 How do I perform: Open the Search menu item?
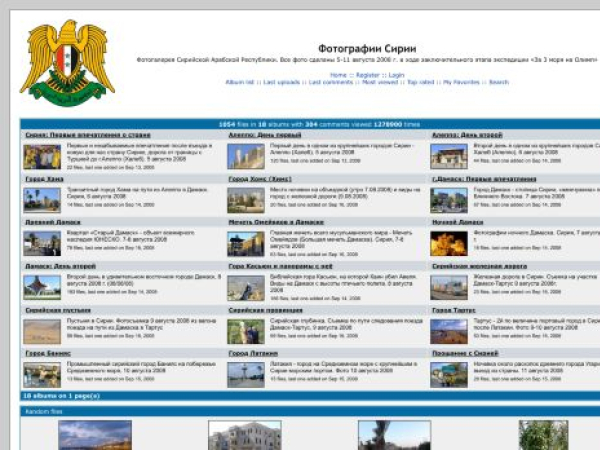coord(499,82)
